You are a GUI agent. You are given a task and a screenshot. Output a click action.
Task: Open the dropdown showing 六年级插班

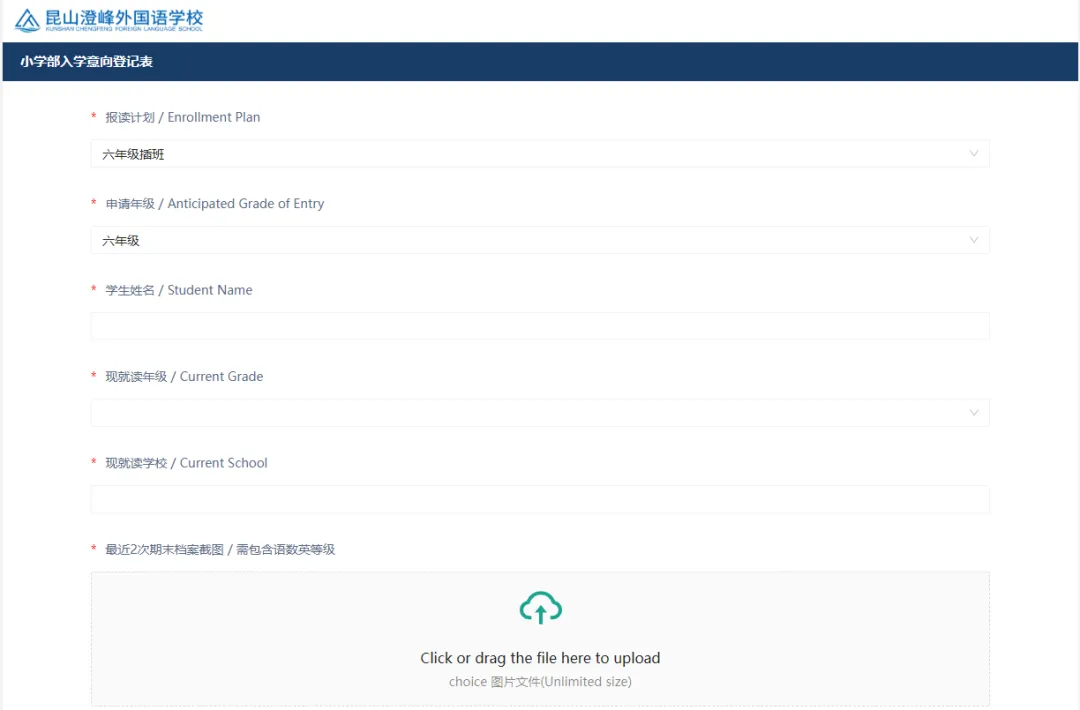[530, 154]
